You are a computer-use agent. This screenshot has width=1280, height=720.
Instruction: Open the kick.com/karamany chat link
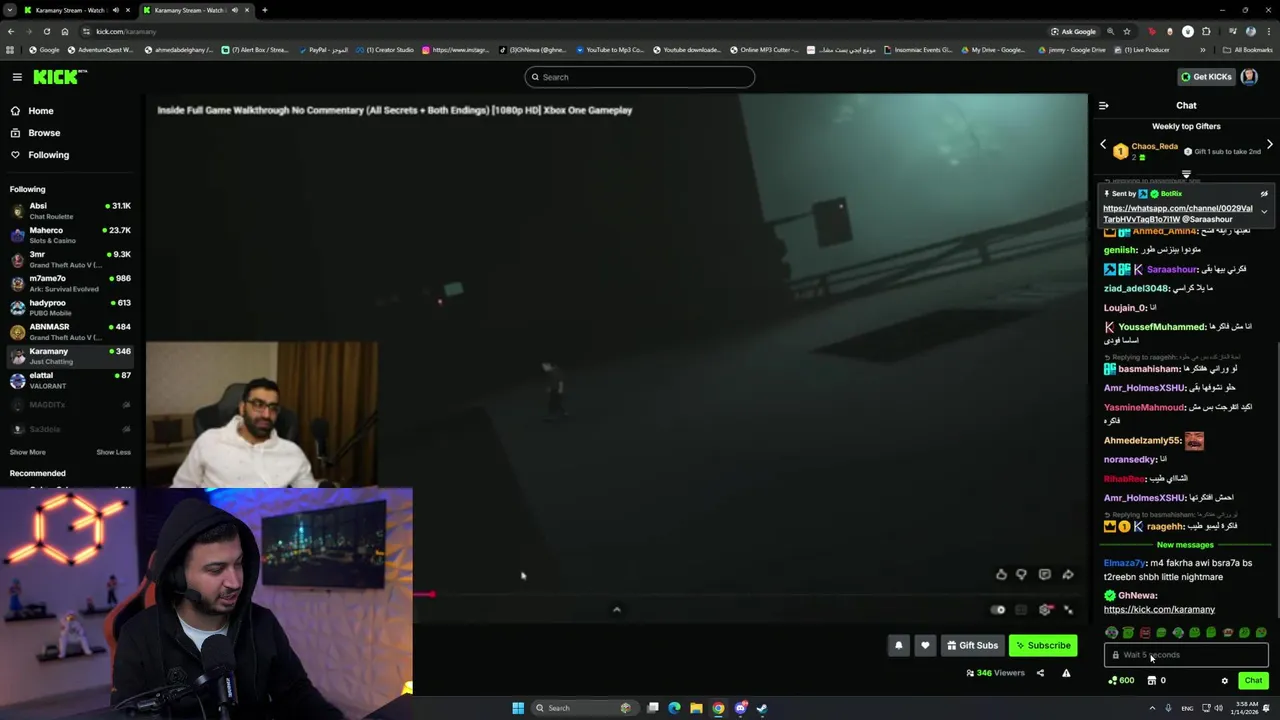pyautogui.click(x=1159, y=609)
